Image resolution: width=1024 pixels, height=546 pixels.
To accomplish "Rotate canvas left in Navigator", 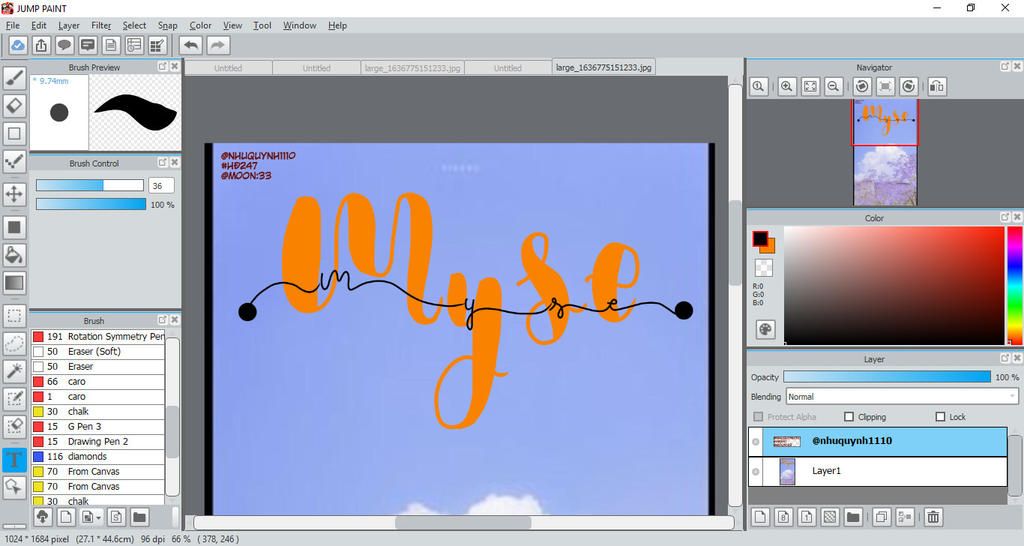I will pos(862,86).
